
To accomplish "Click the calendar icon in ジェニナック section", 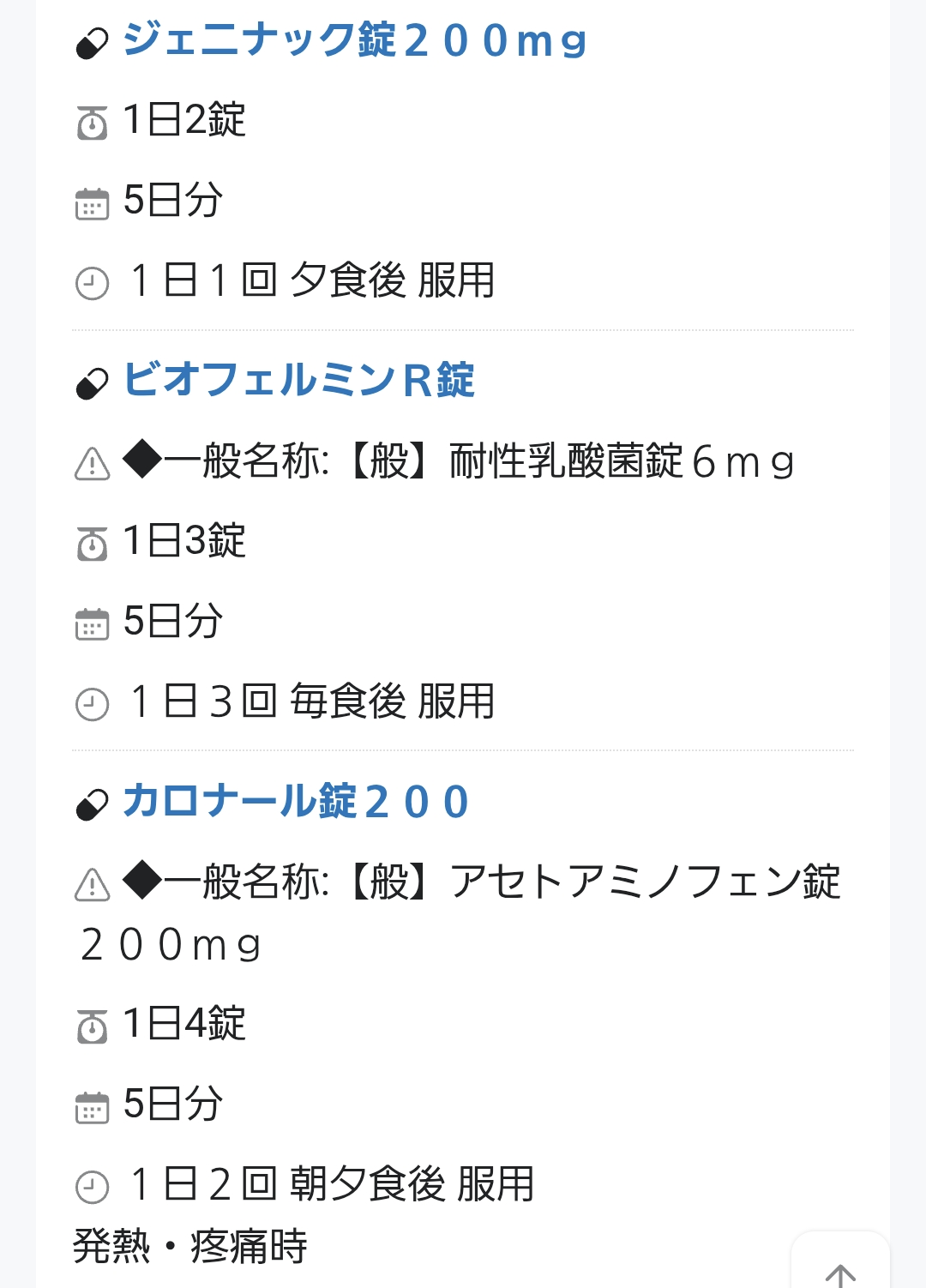I will [93, 204].
